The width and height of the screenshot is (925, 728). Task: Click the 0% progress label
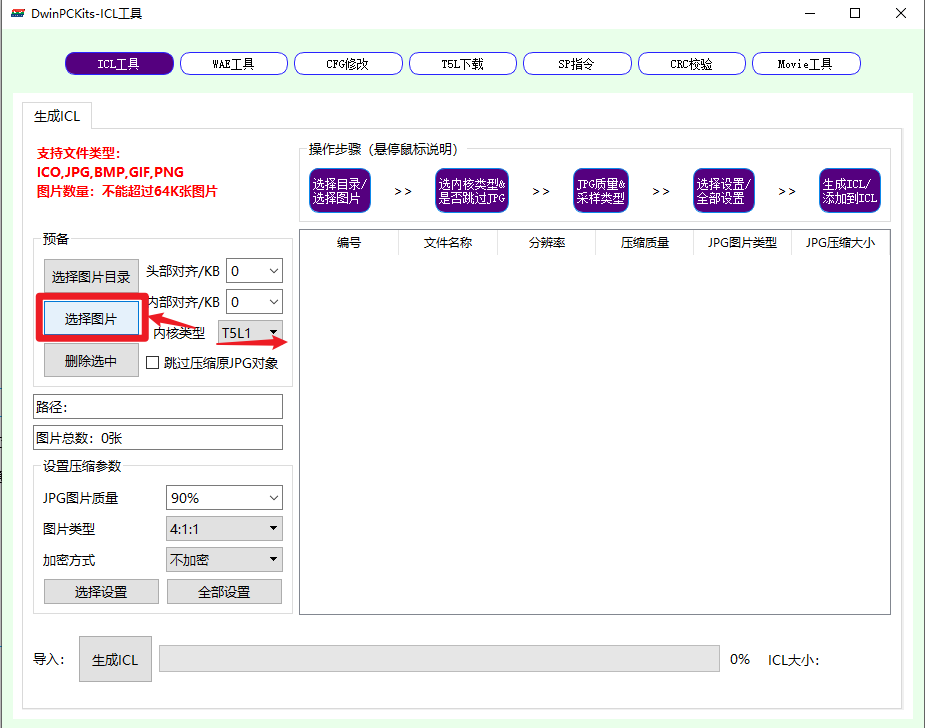pos(740,659)
